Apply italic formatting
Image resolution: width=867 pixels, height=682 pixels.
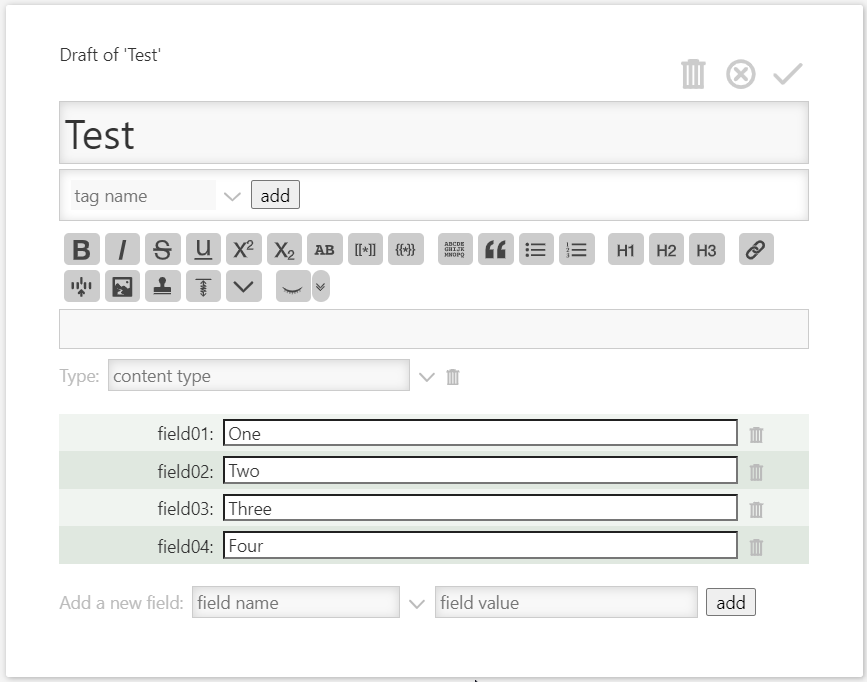pyautogui.click(x=122, y=249)
